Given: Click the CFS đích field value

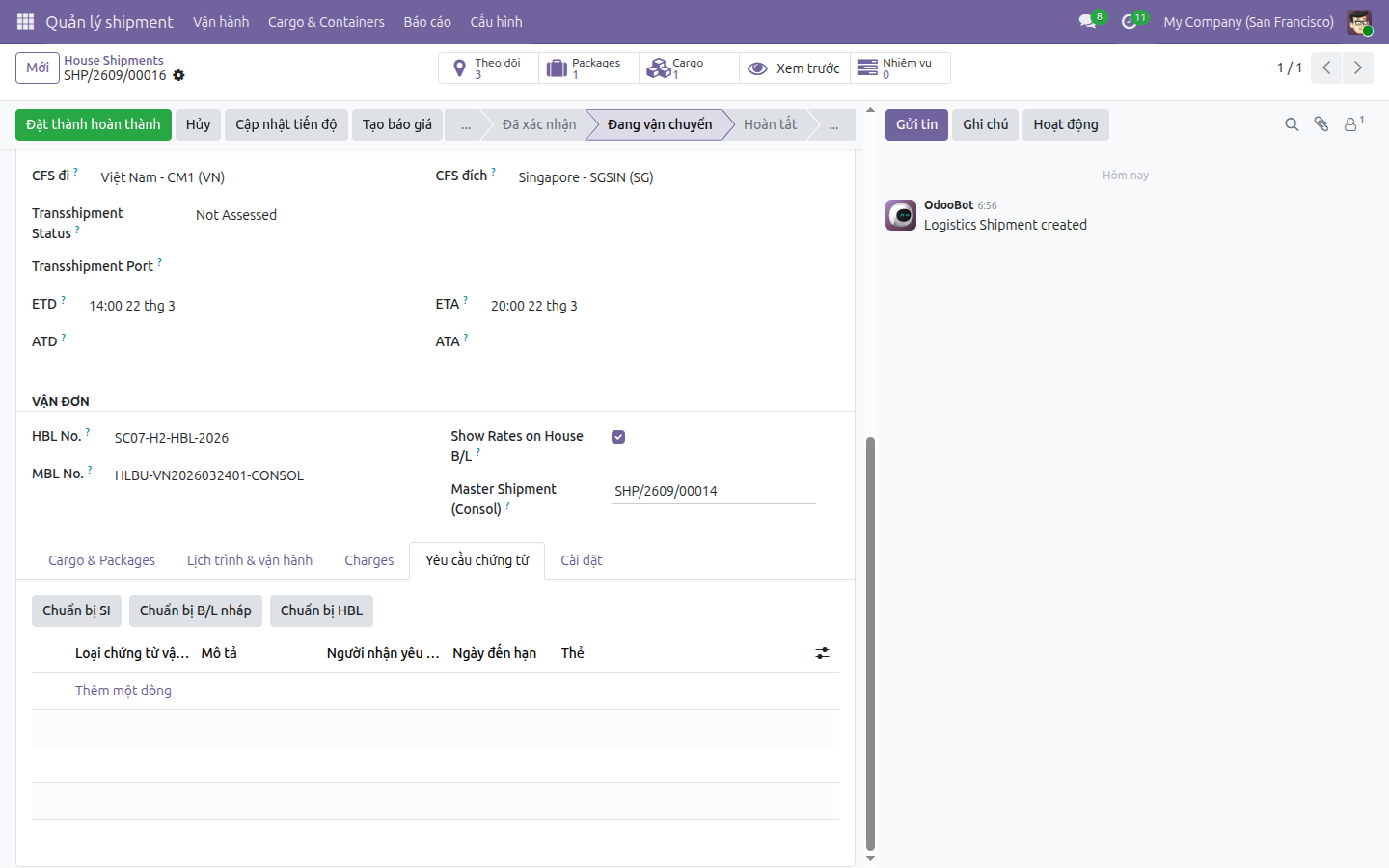Looking at the screenshot, I should pos(586,177).
